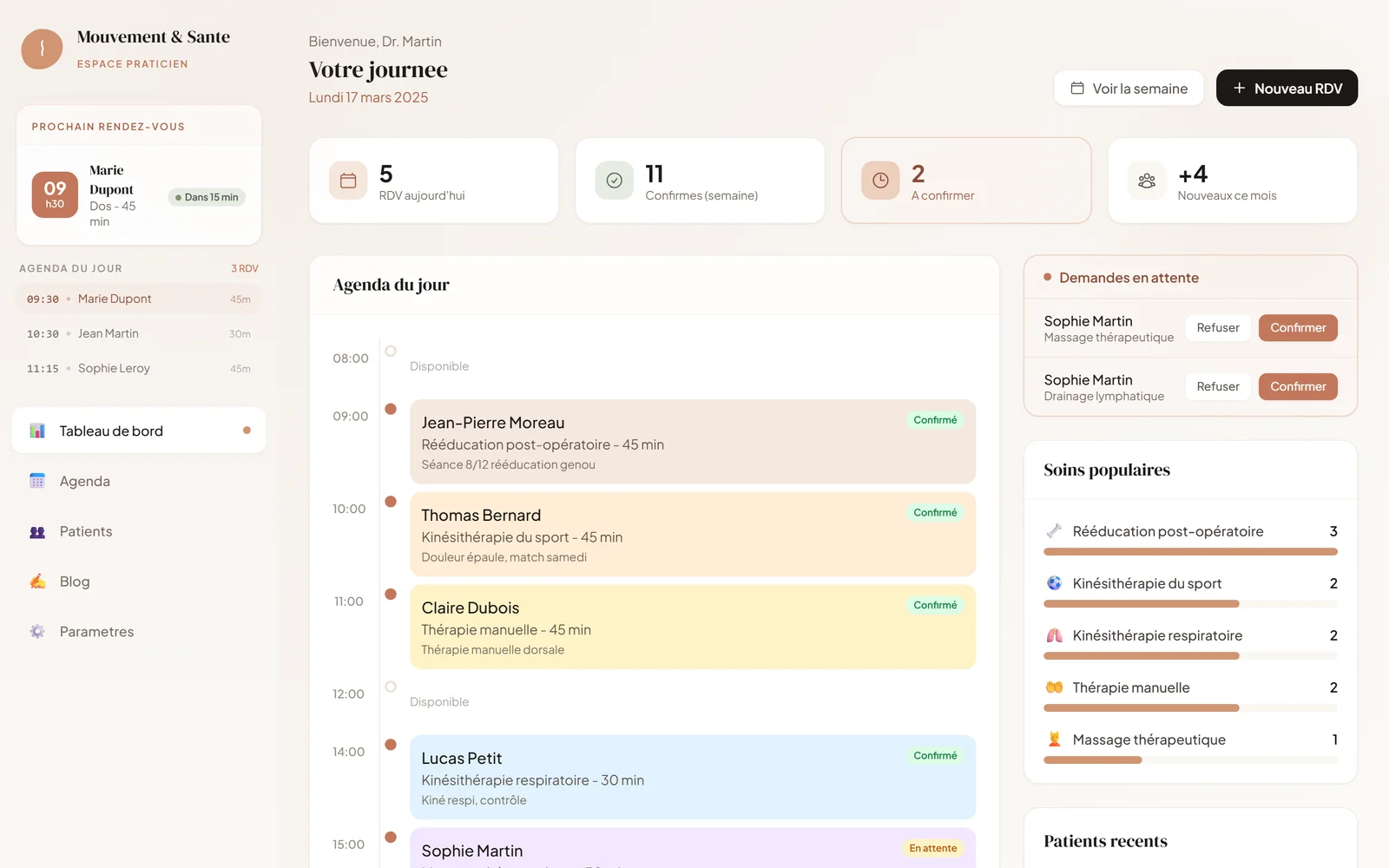Select the 08:00 Disponible time slot
The width and height of the screenshot is (1389, 868).
pos(439,365)
